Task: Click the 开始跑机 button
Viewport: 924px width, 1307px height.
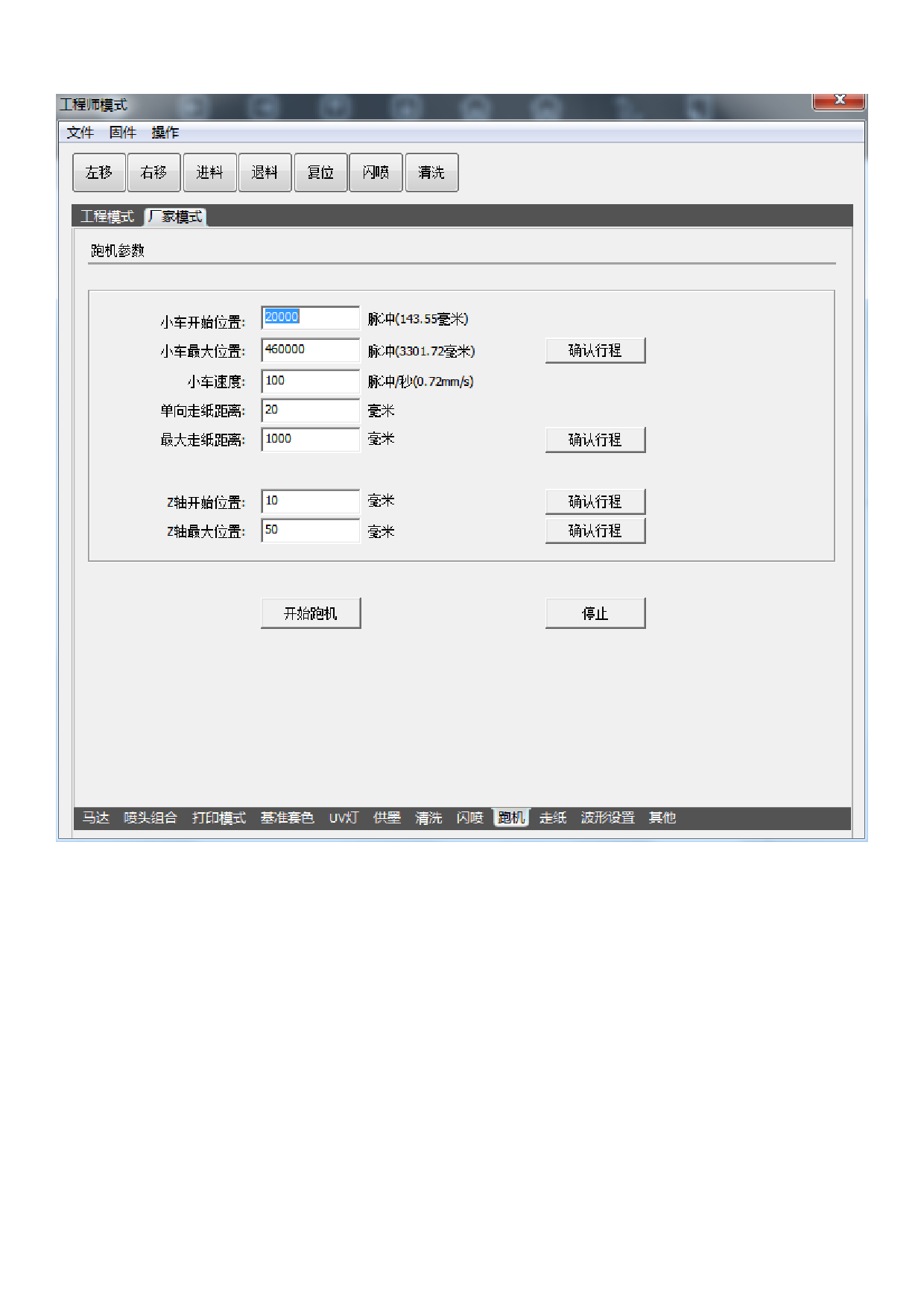Action: coord(311,613)
